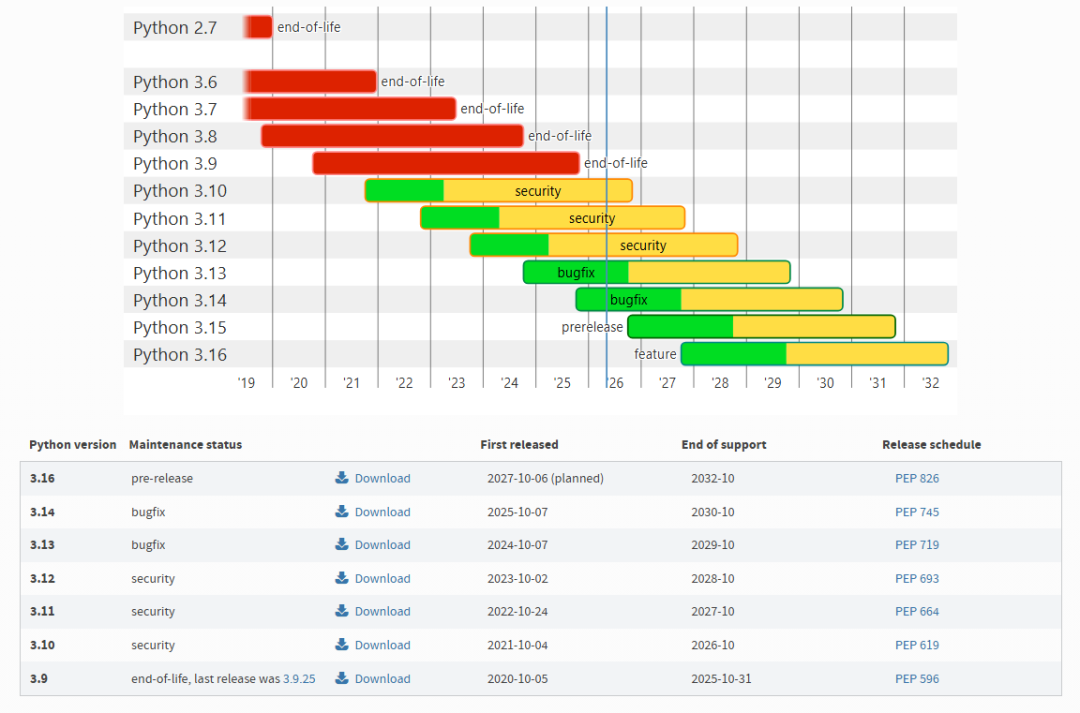Image resolution: width=1080 pixels, height=713 pixels.
Task: Open the PEP 826 release schedule
Action: point(917,478)
